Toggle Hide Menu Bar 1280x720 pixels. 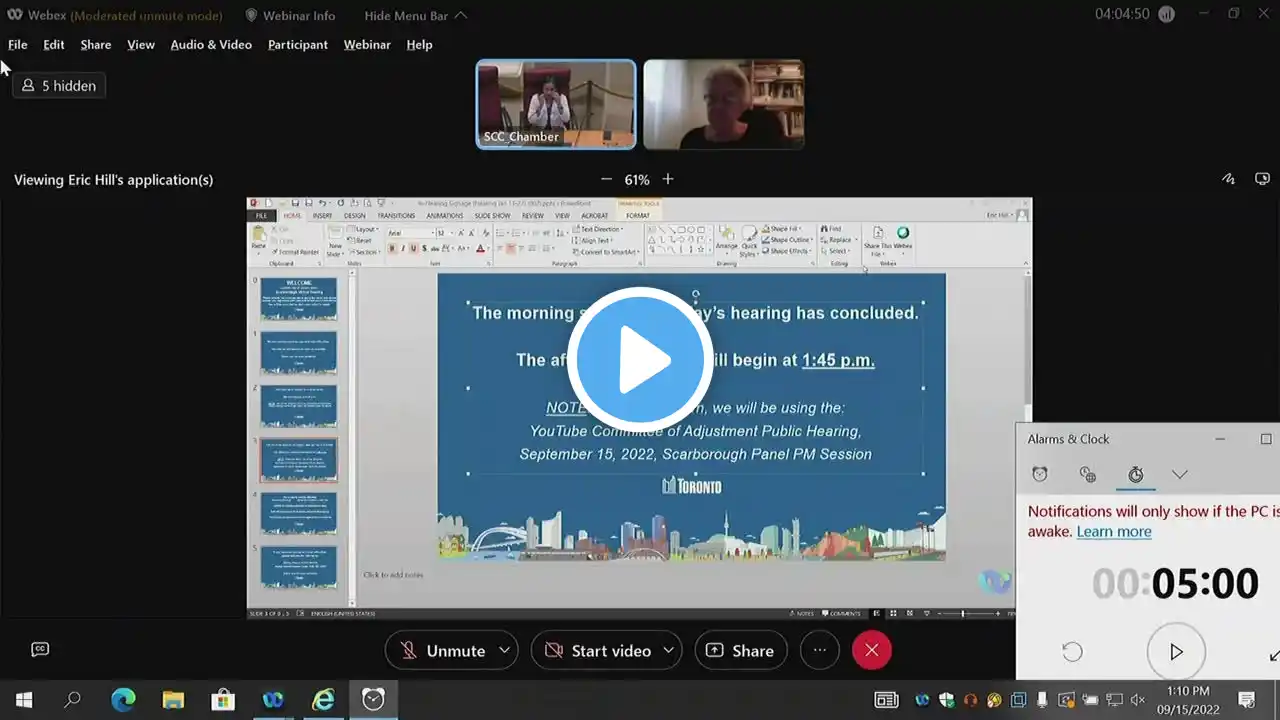click(415, 16)
